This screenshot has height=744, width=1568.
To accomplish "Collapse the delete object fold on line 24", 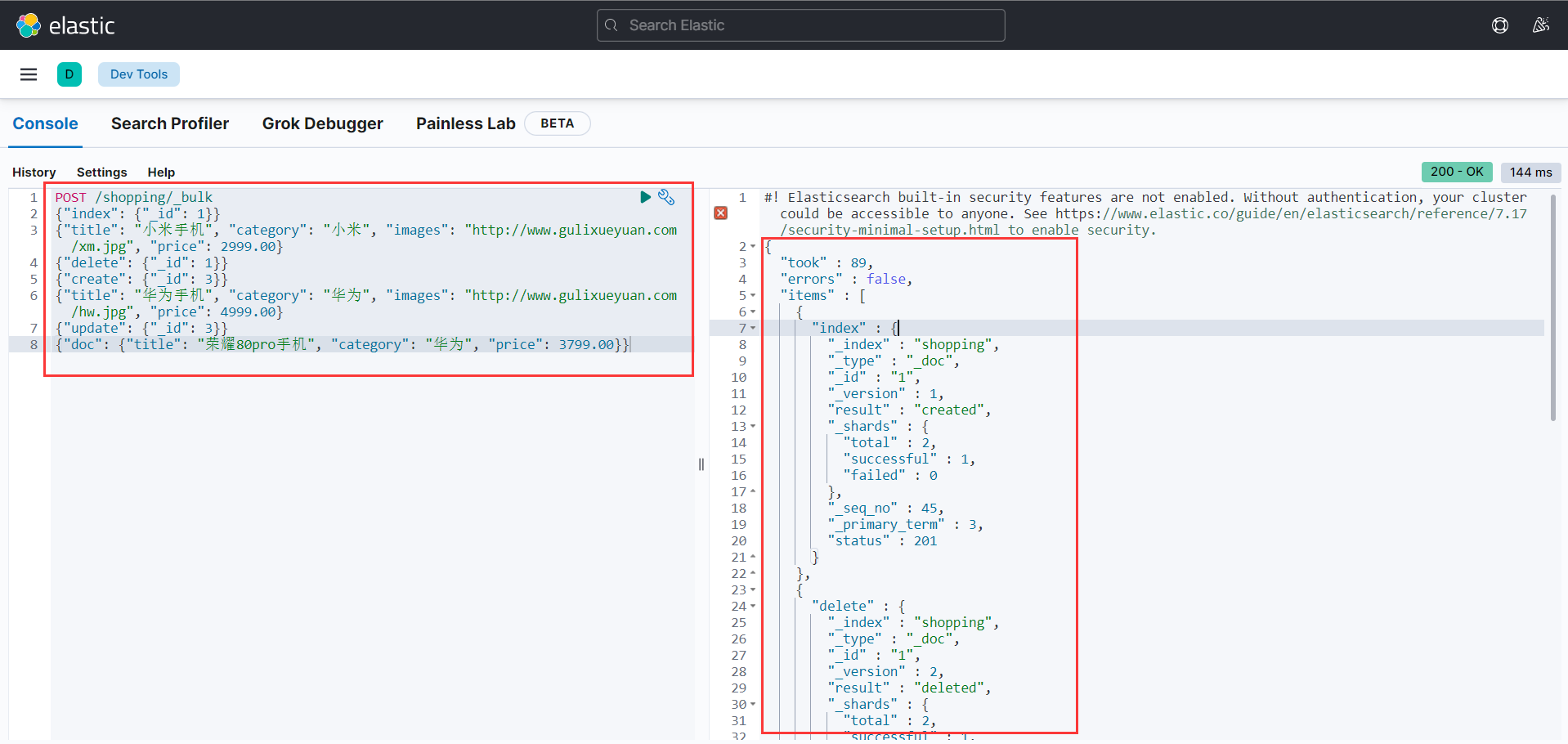I will [753, 606].
